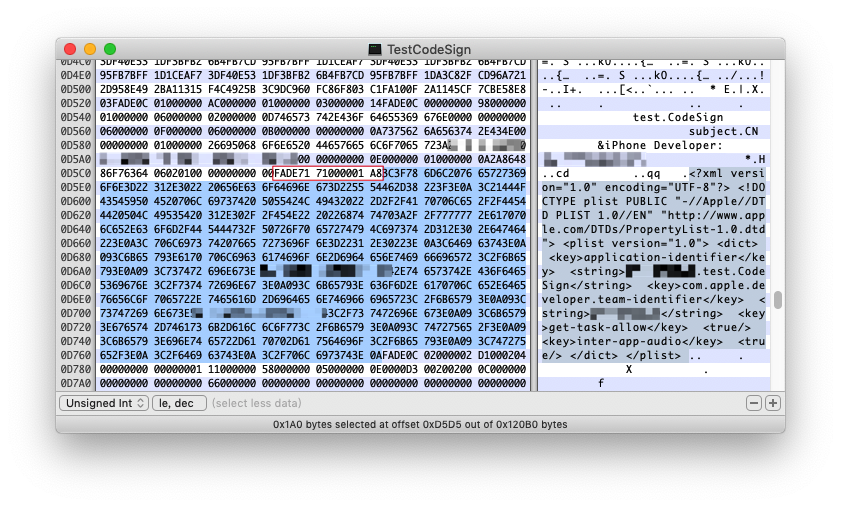
Task: Click ASCII text 'subject.CN'
Action: coord(724,131)
